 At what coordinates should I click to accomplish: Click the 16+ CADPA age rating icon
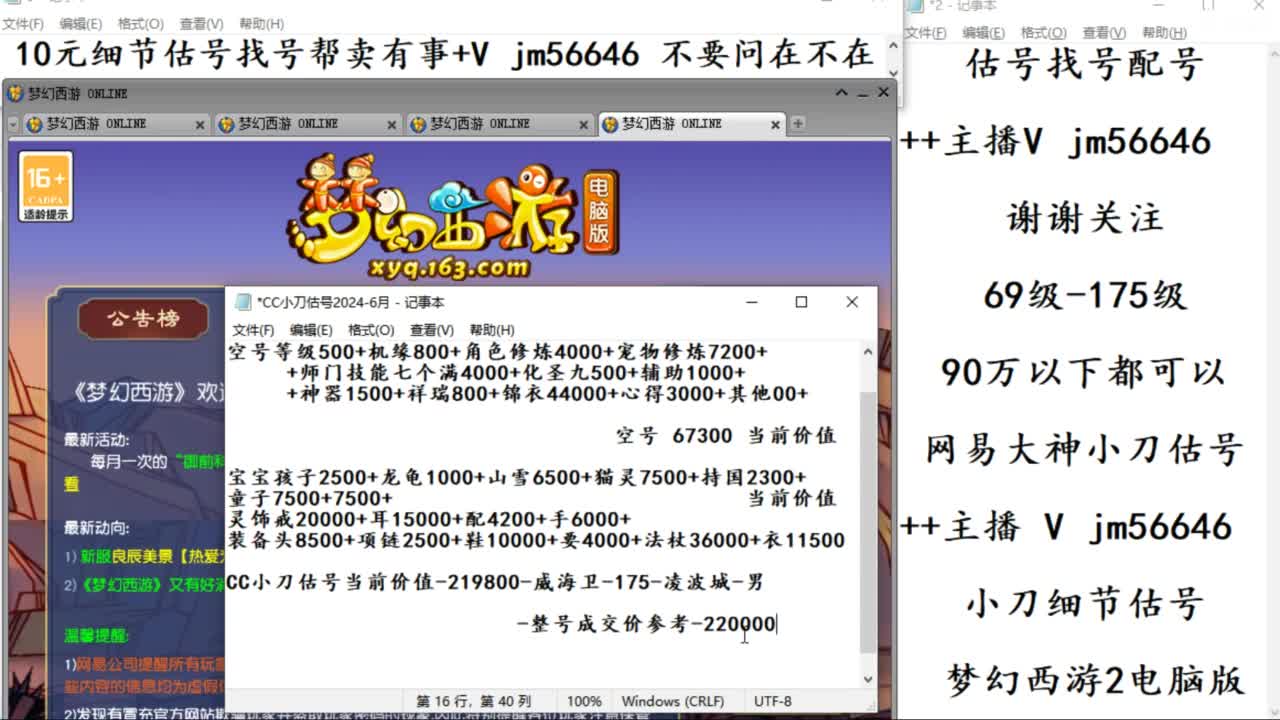click(46, 186)
